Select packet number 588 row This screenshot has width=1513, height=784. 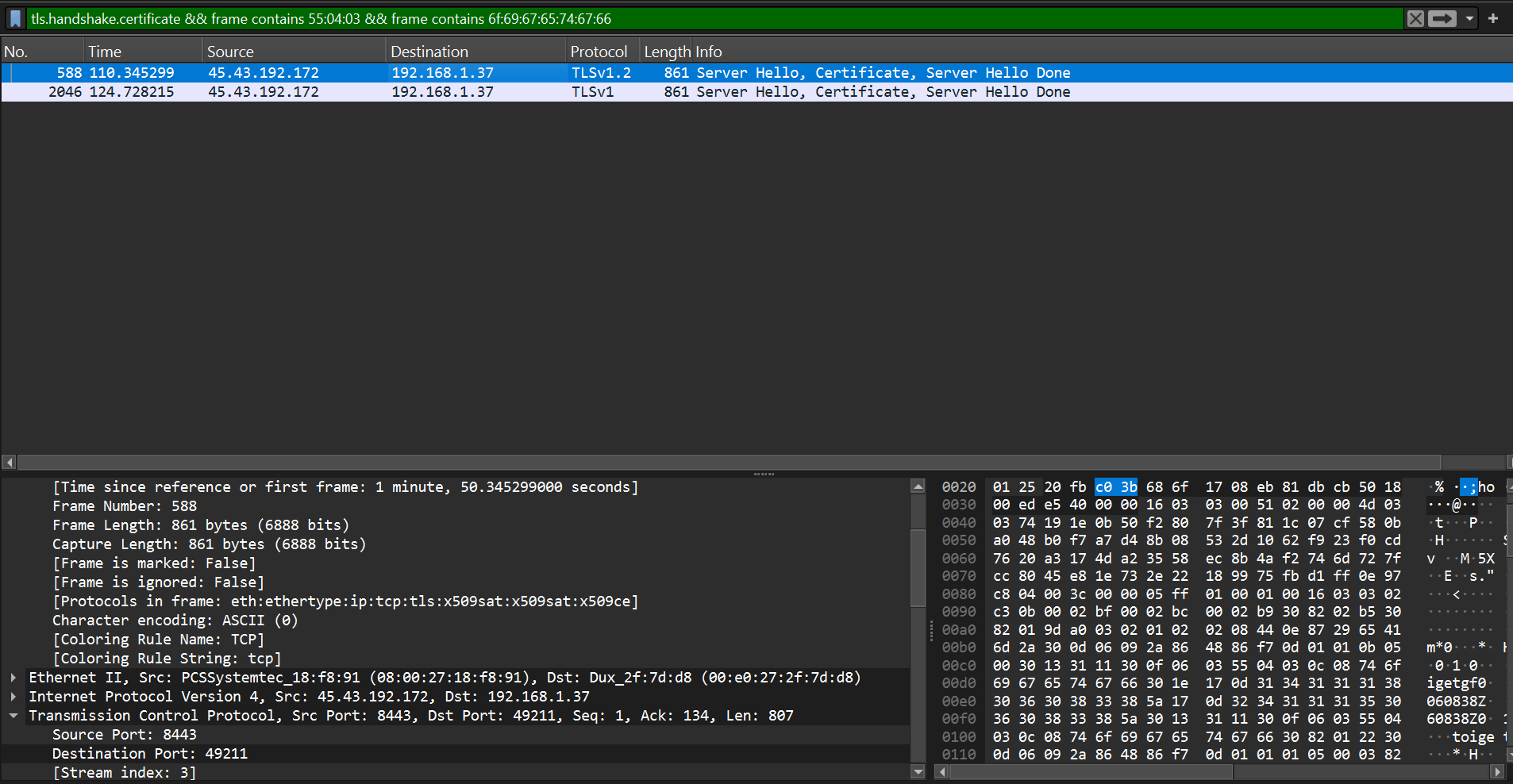756,73
